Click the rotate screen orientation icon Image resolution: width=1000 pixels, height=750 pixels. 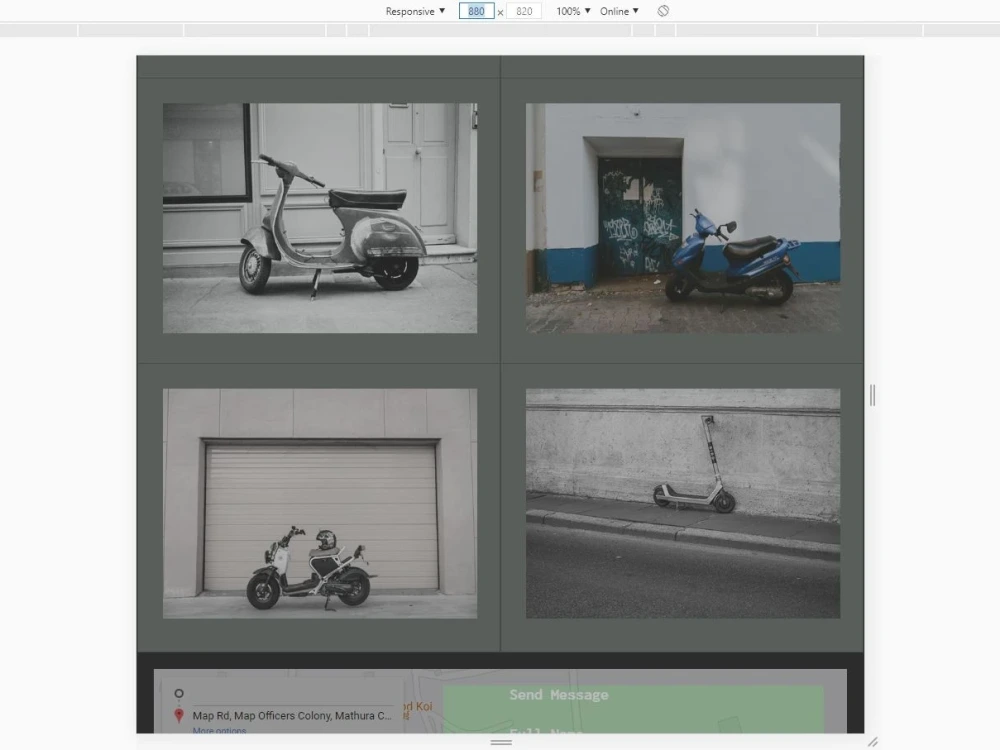(663, 11)
